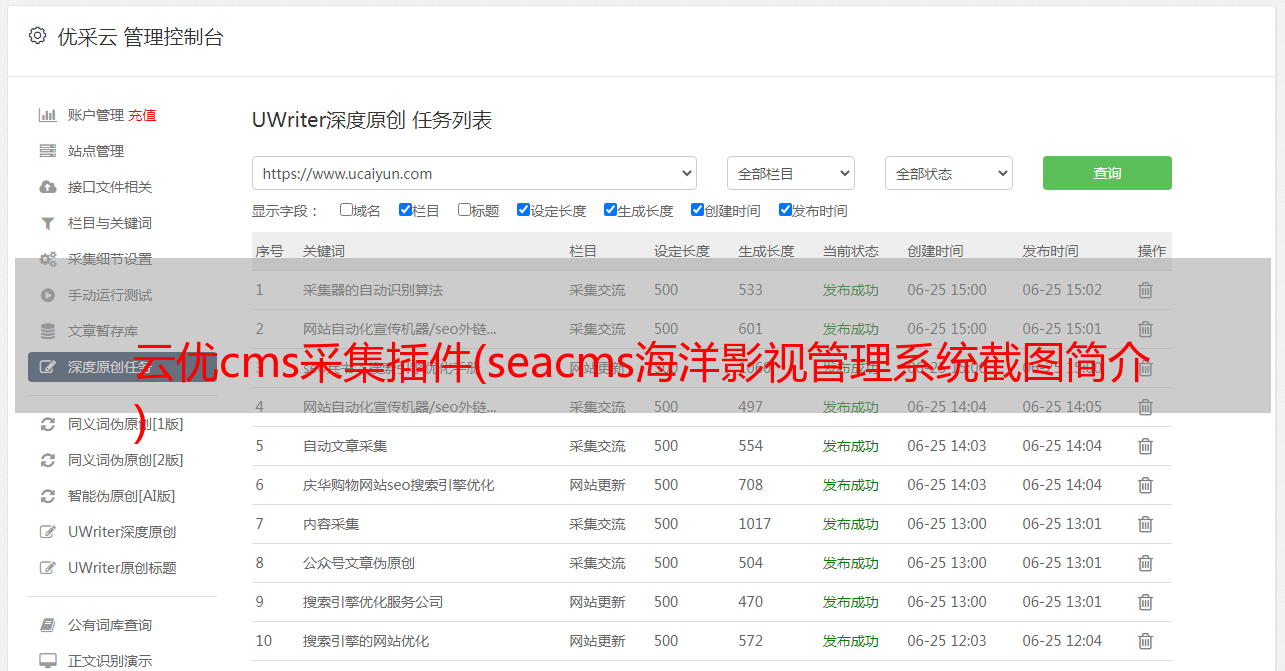The height and width of the screenshot is (671, 1285).
Task: Click the 站点管理 server icon
Action: [47, 151]
